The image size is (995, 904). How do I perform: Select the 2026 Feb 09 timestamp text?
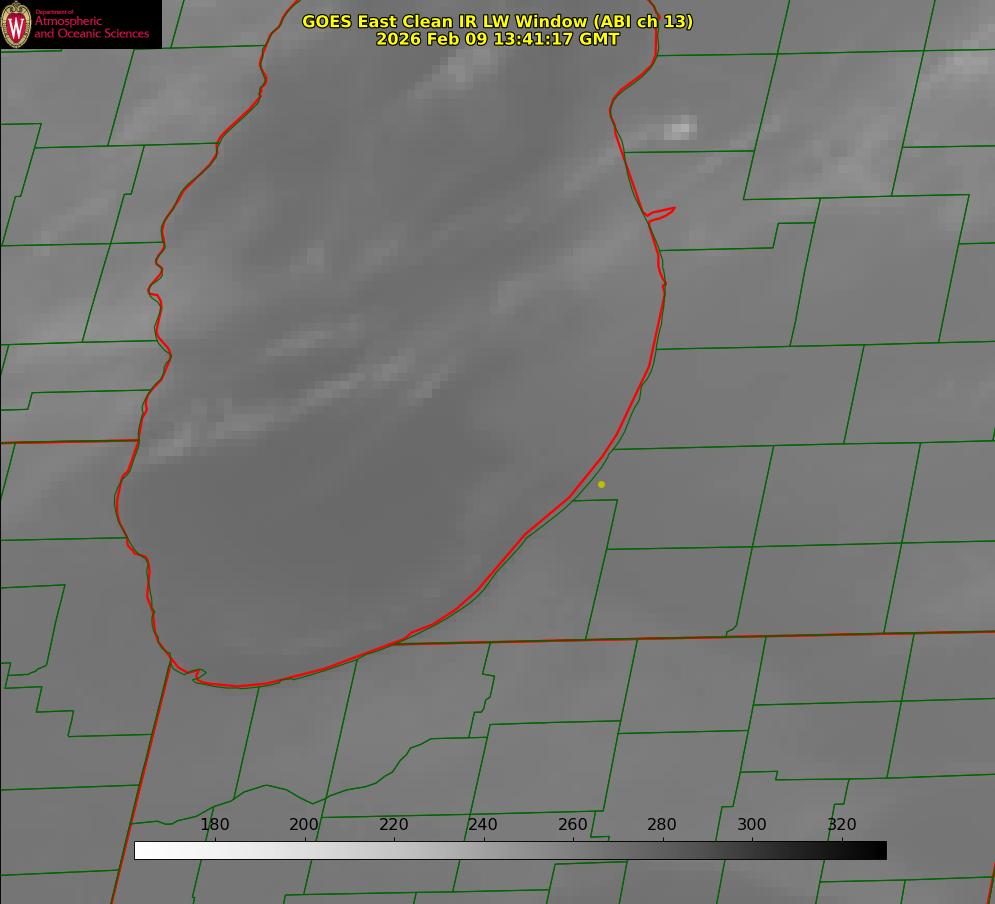tap(497, 39)
